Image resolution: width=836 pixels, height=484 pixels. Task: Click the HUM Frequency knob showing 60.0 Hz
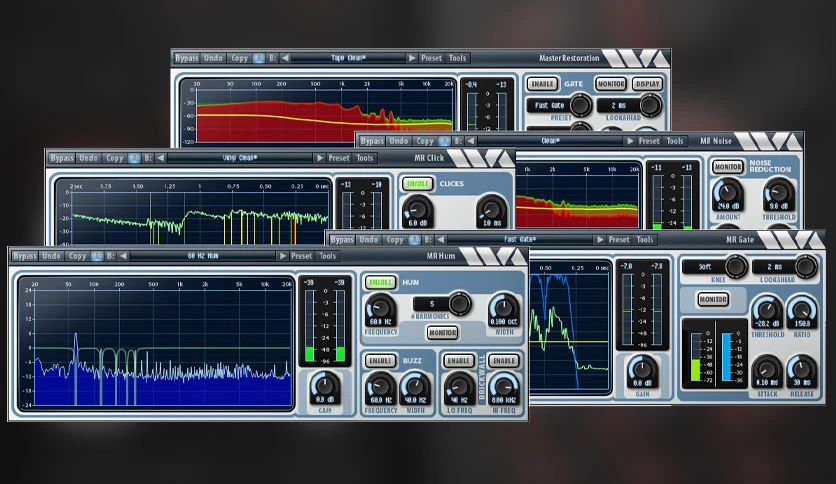(380, 307)
